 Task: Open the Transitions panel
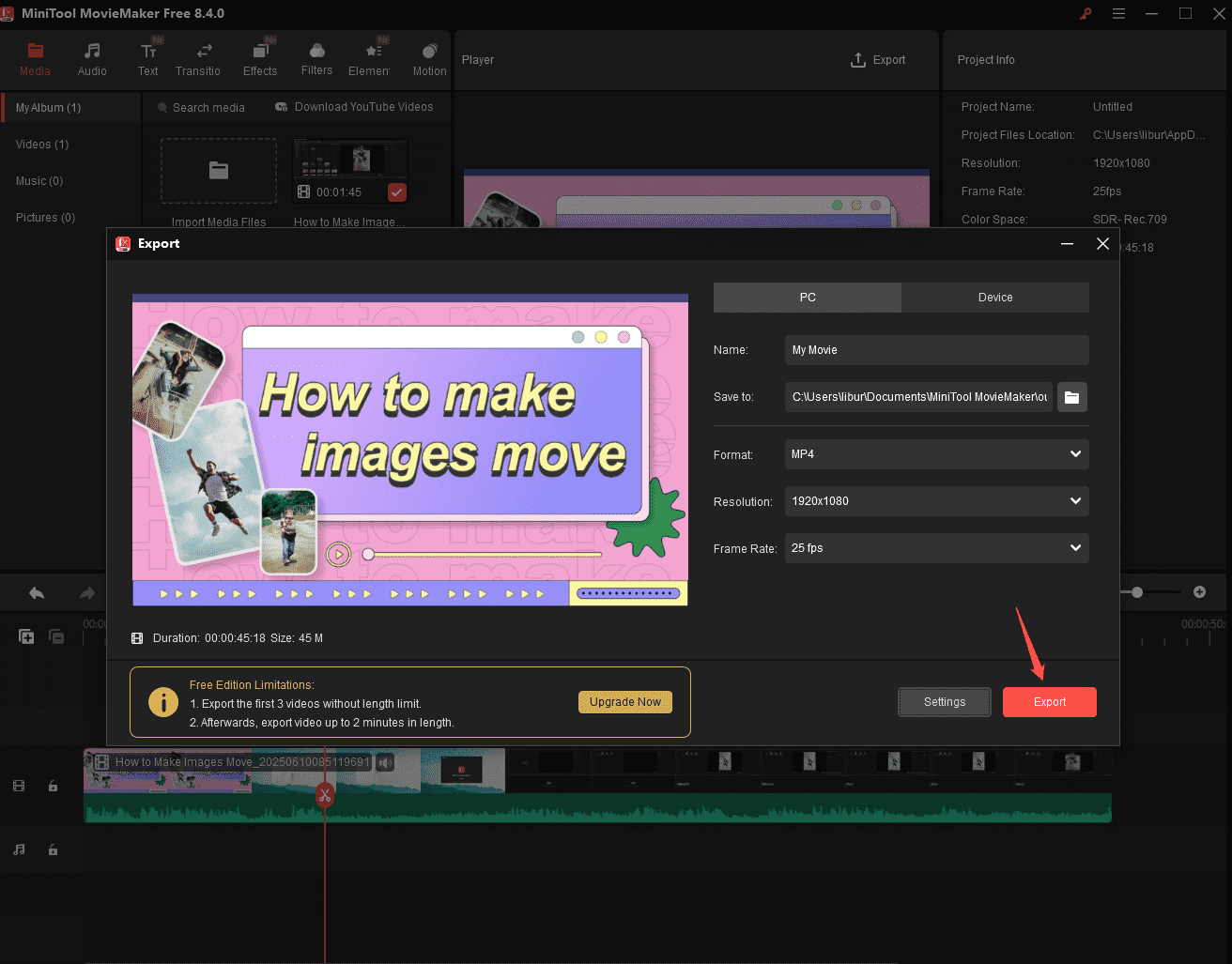(x=198, y=57)
